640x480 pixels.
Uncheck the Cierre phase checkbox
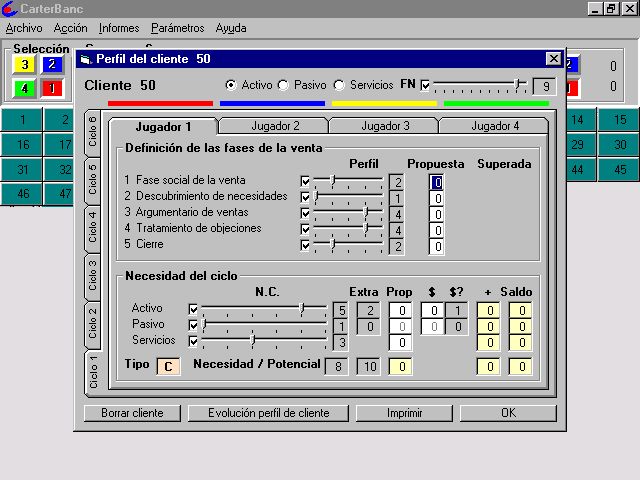306,245
